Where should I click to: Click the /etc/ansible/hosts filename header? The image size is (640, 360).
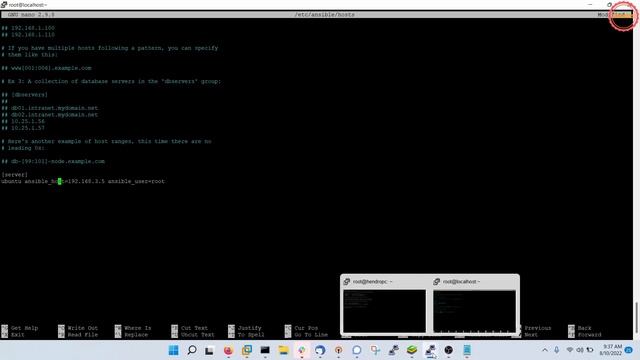[x=324, y=15]
